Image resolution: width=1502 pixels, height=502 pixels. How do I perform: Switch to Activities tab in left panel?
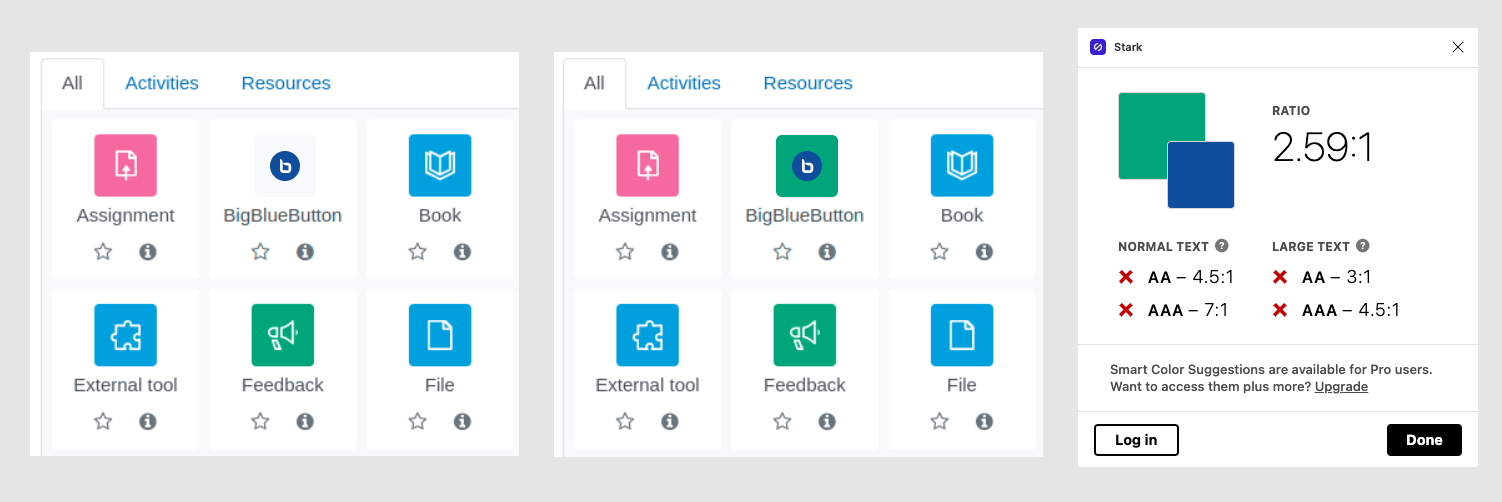pos(162,83)
